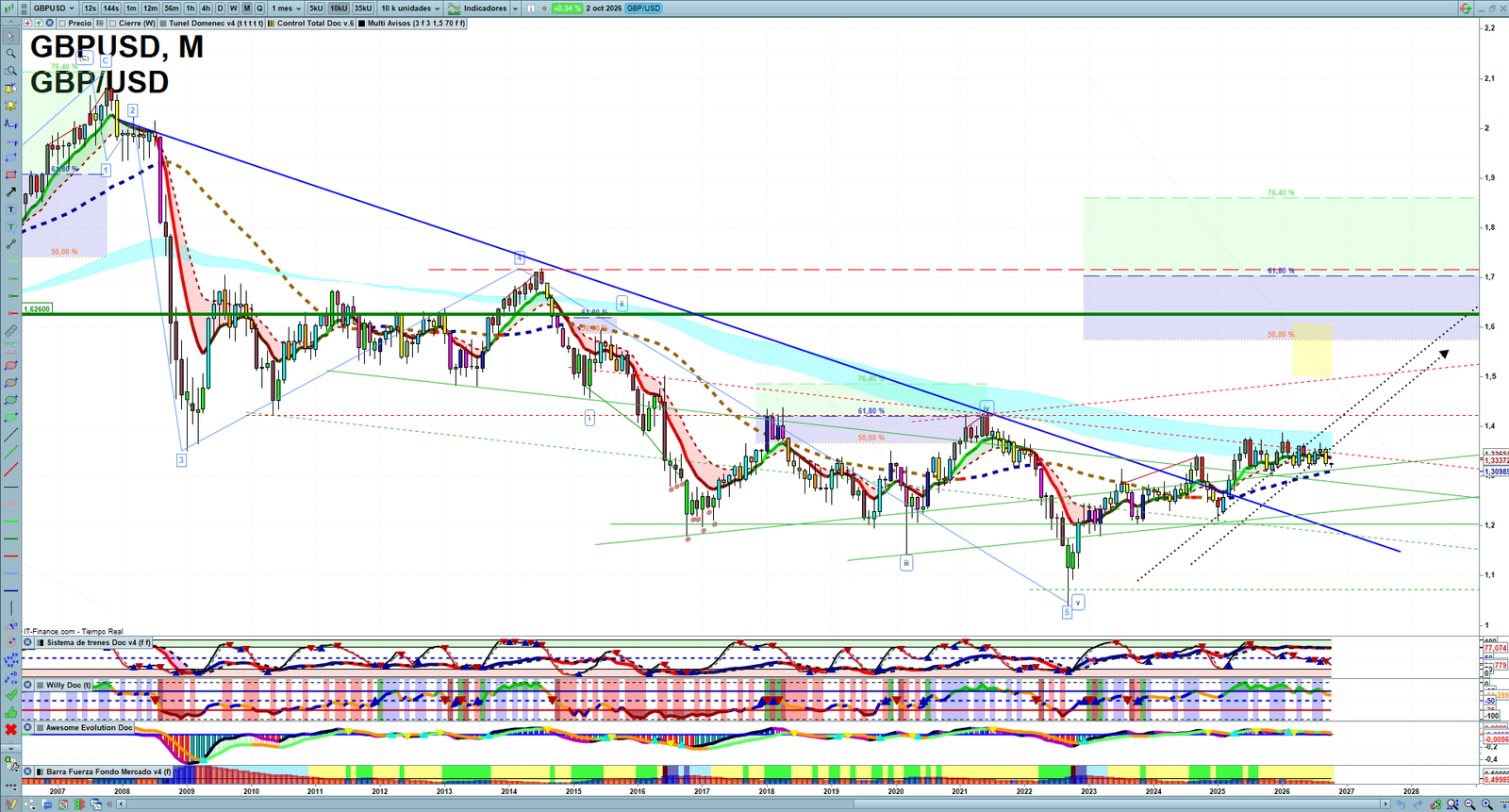
Task: Select the black arrow drawing tool
Action: coord(10,191)
